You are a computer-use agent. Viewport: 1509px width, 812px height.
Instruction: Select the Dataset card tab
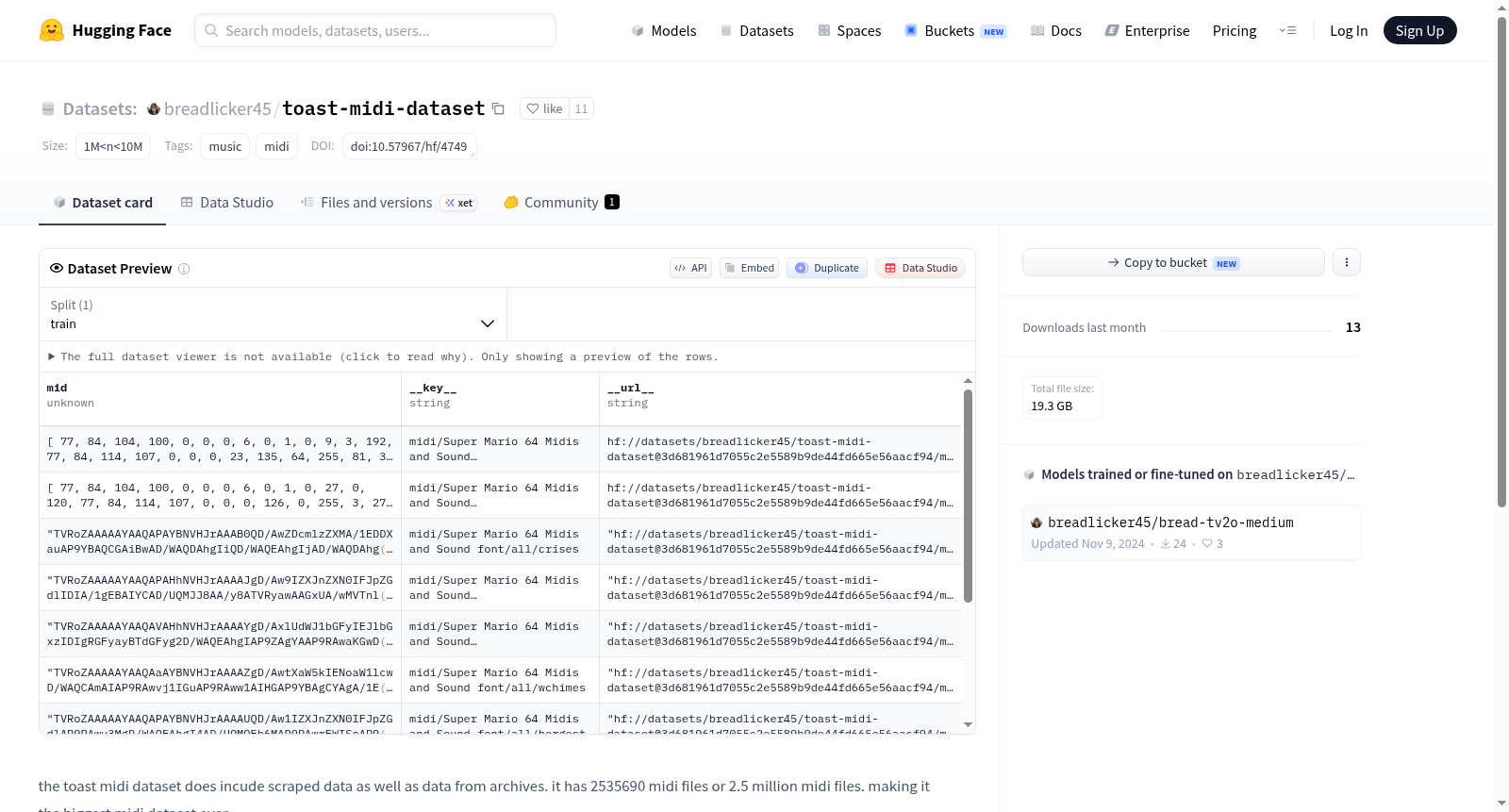coord(102,202)
